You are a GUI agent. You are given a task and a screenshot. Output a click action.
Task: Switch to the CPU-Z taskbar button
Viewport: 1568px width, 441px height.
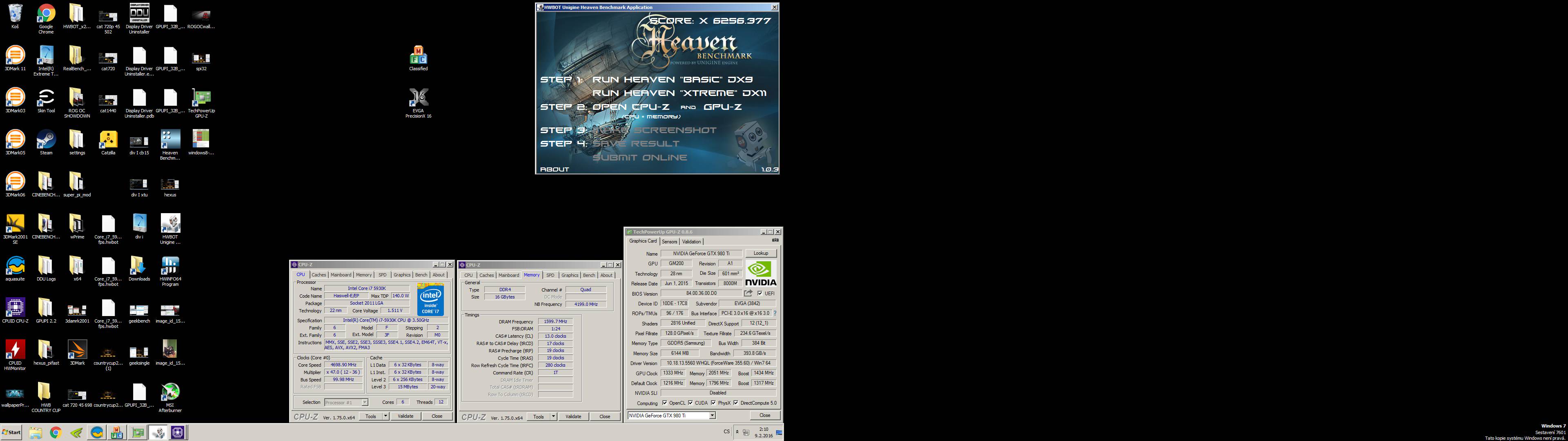[x=178, y=432]
